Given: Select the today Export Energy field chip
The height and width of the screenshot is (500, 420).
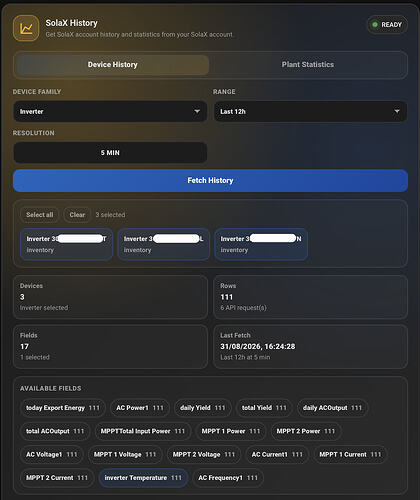Looking at the screenshot, I should tap(63, 408).
